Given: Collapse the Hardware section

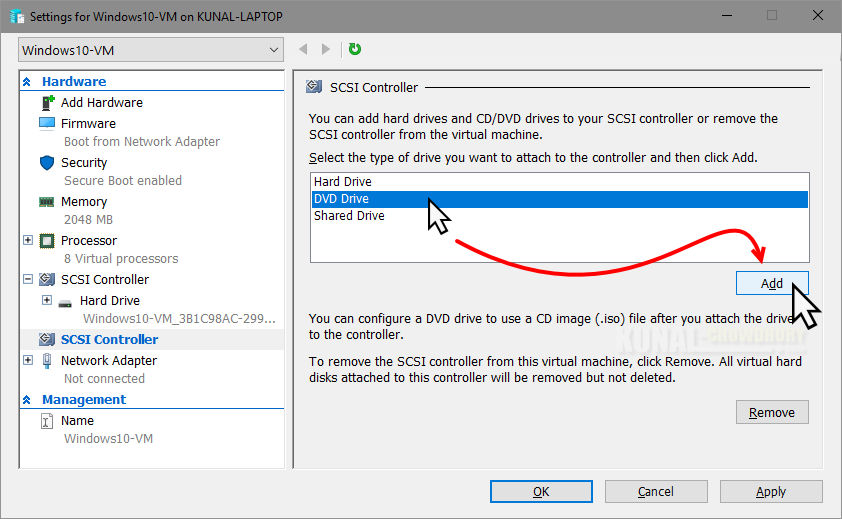Looking at the screenshot, I should pos(27,82).
